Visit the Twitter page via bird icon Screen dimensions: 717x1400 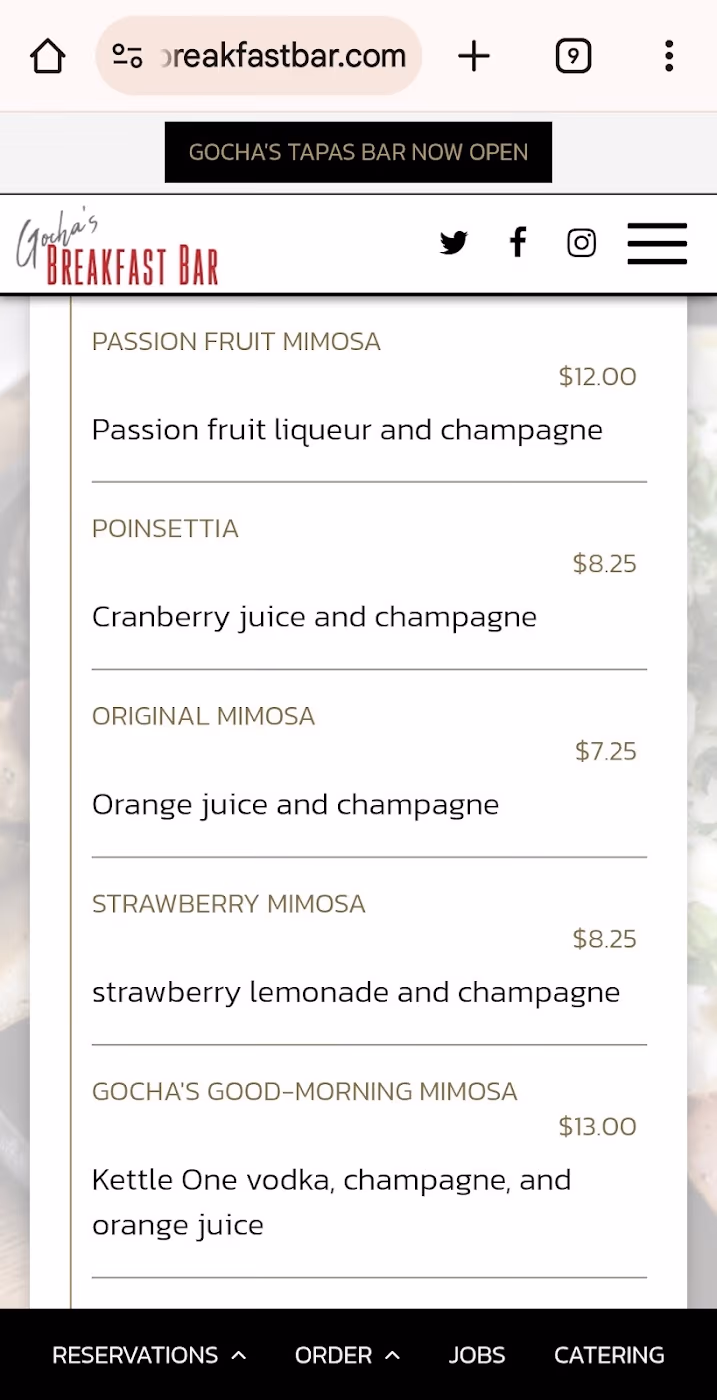point(453,243)
